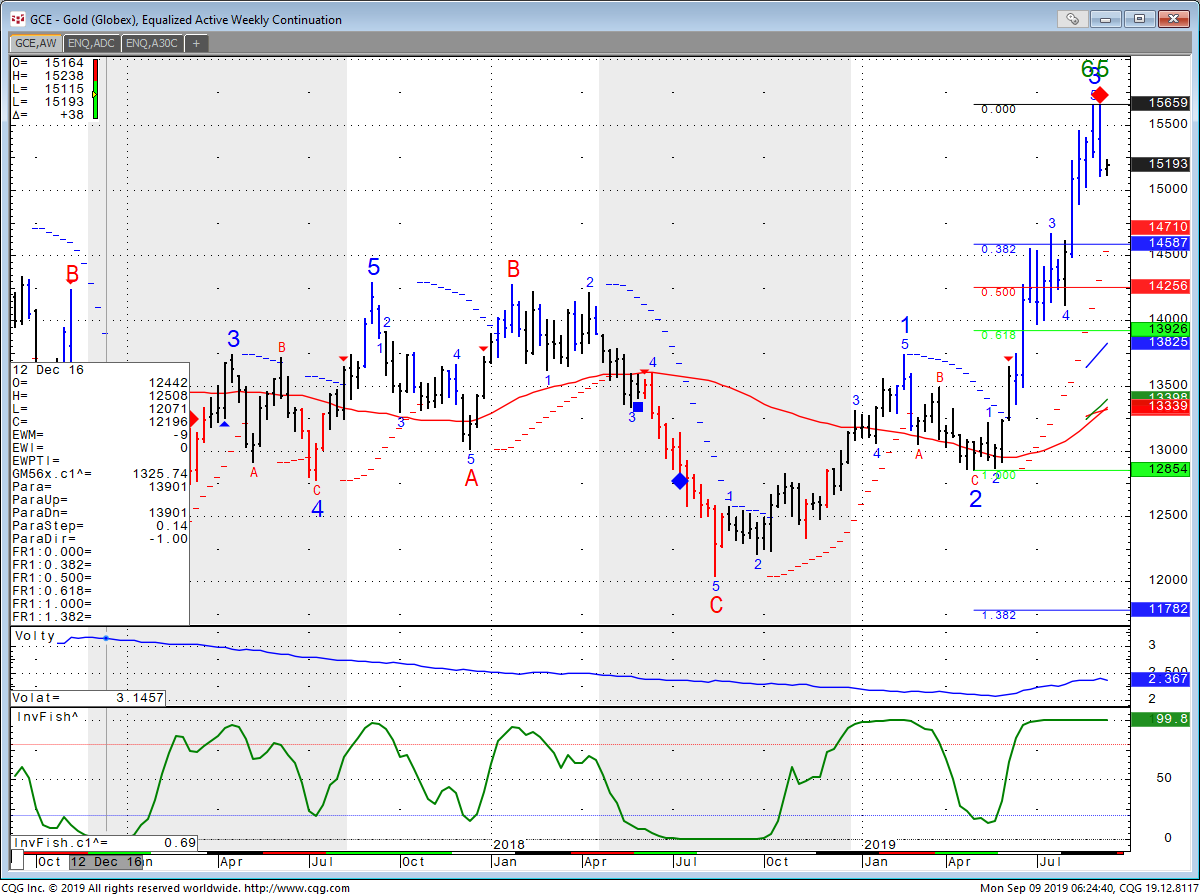The image size is (1200, 896).
Task: Click the large red arrow at chart's left edge
Action: (x=193, y=420)
